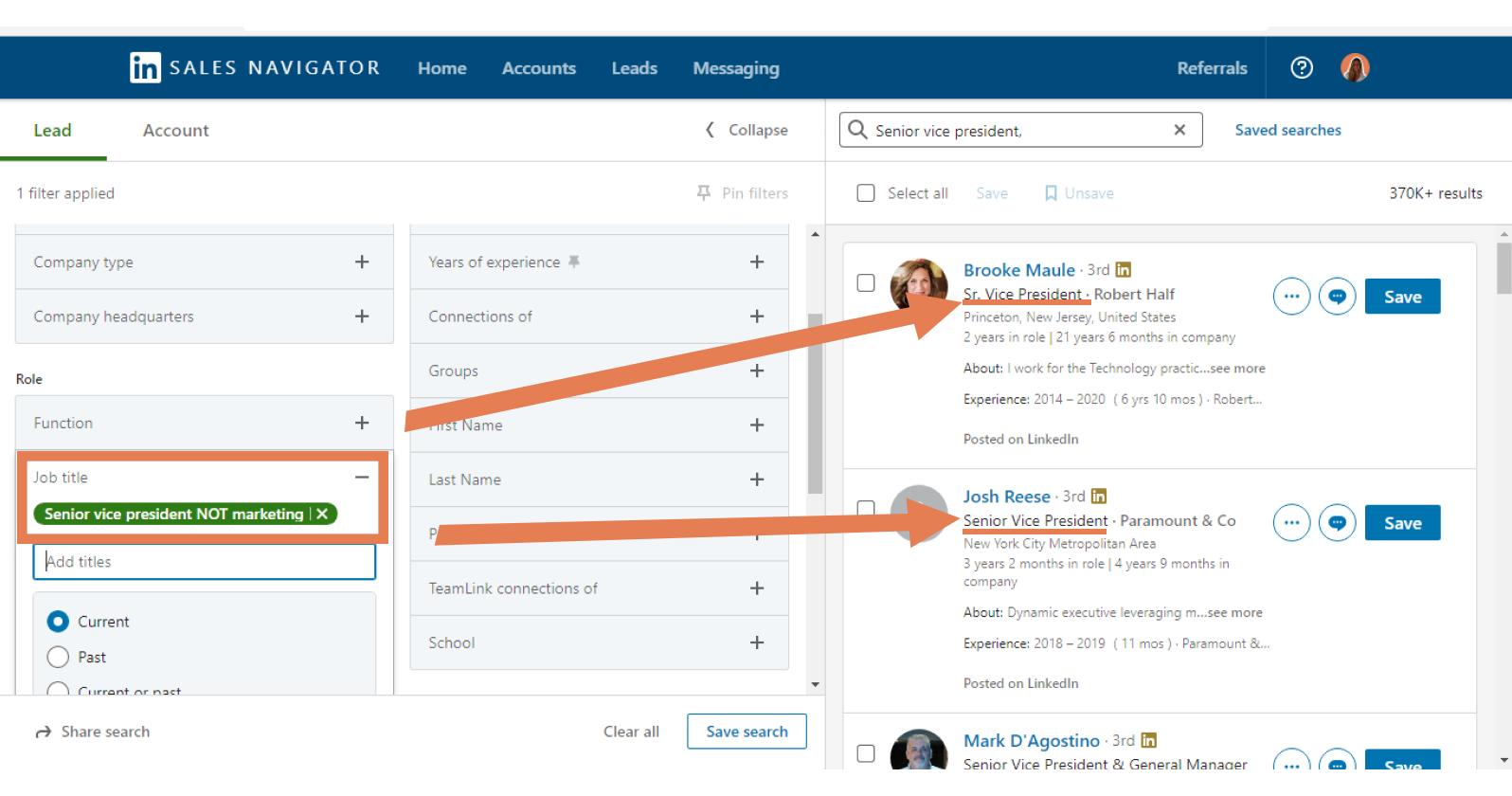
Task: Go to Home in navigation bar
Action: [x=442, y=68]
